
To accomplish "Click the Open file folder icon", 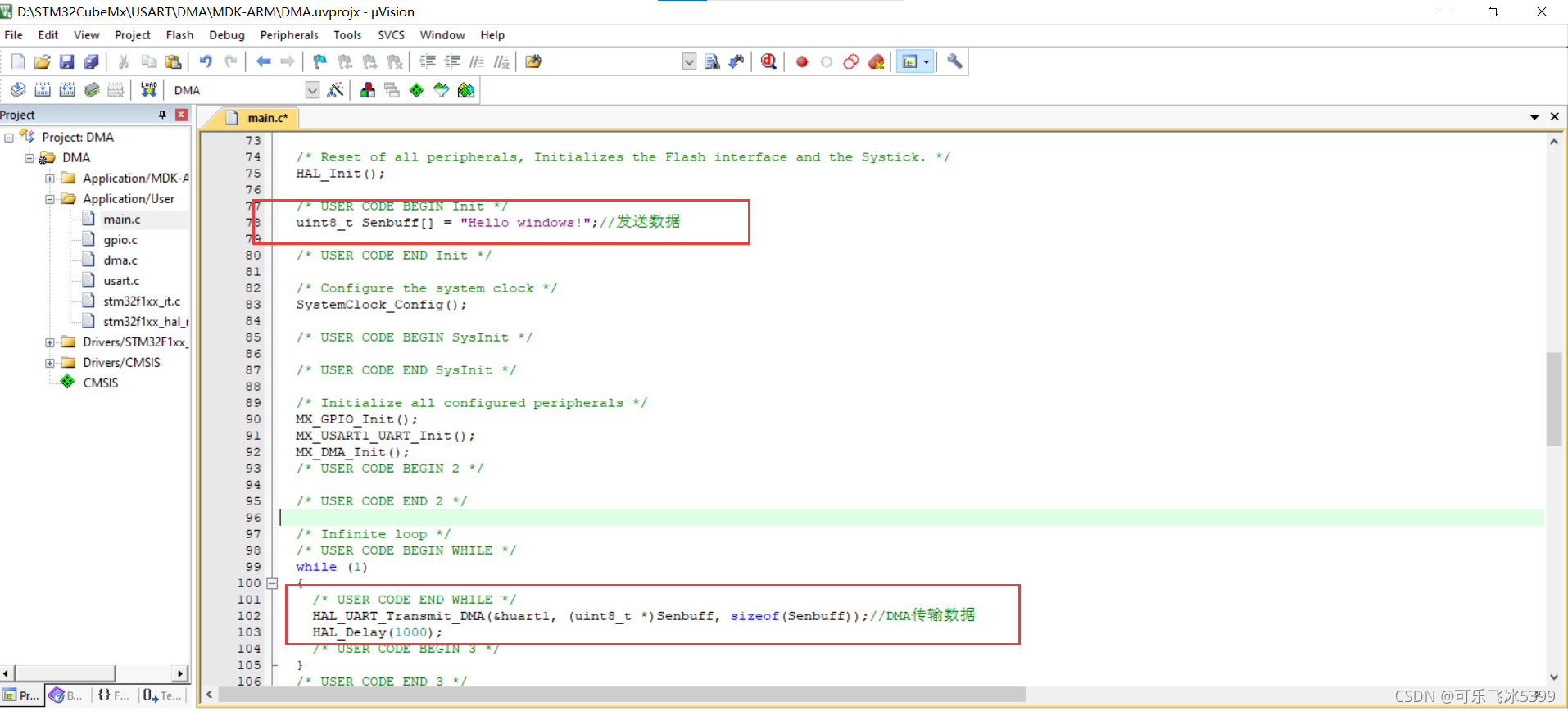I will (x=42, y=61).
